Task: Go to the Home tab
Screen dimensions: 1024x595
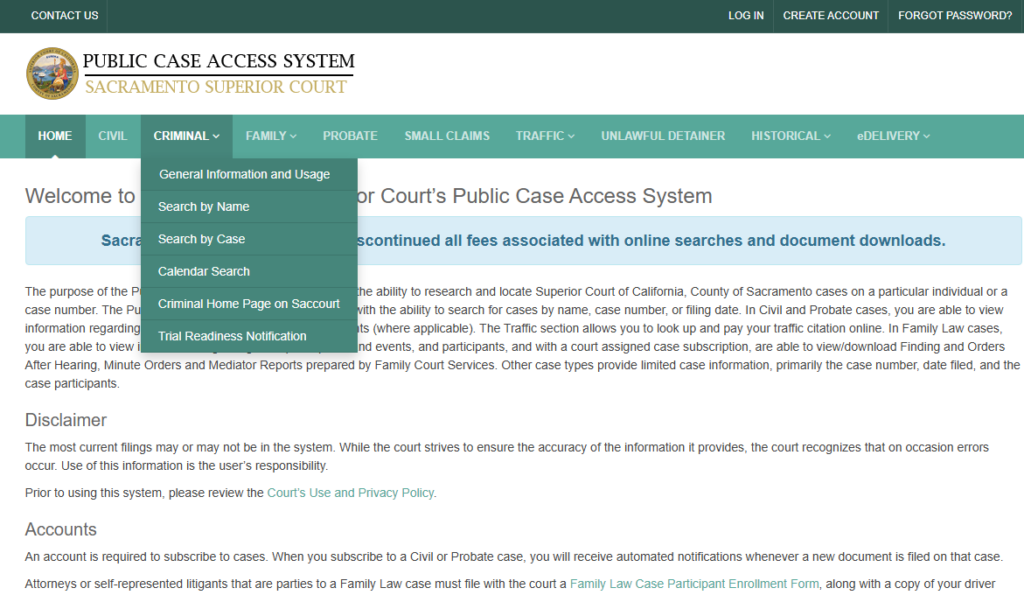Action: [x=55, y=136]
